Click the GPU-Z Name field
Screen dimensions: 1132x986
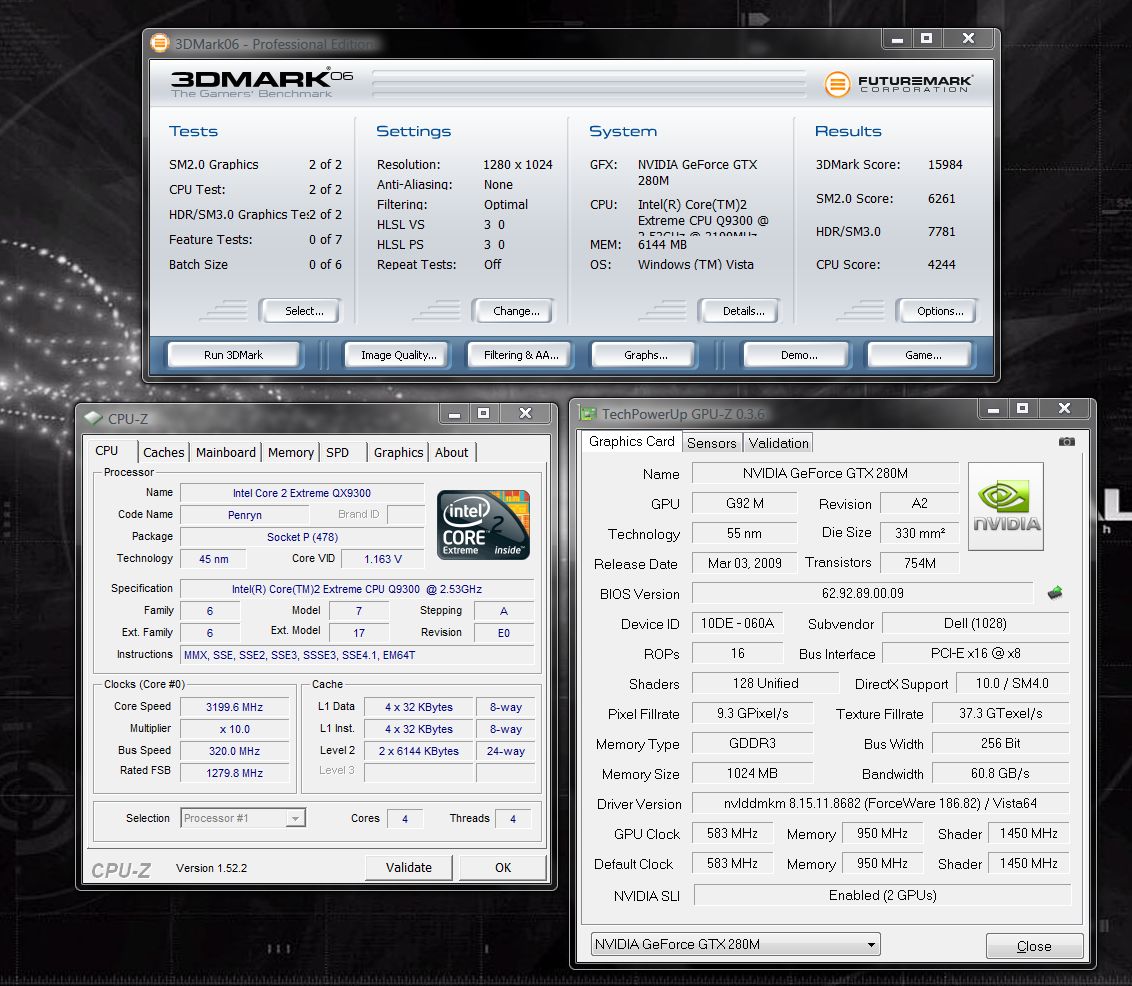825,474
